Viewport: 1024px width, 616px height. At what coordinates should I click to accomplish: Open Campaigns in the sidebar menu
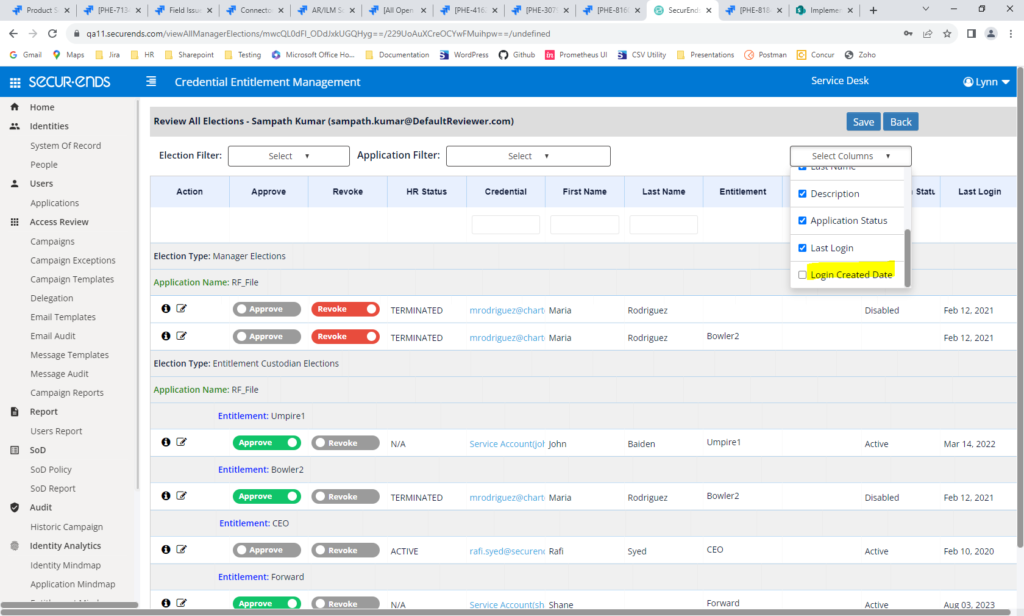point(52,241)
